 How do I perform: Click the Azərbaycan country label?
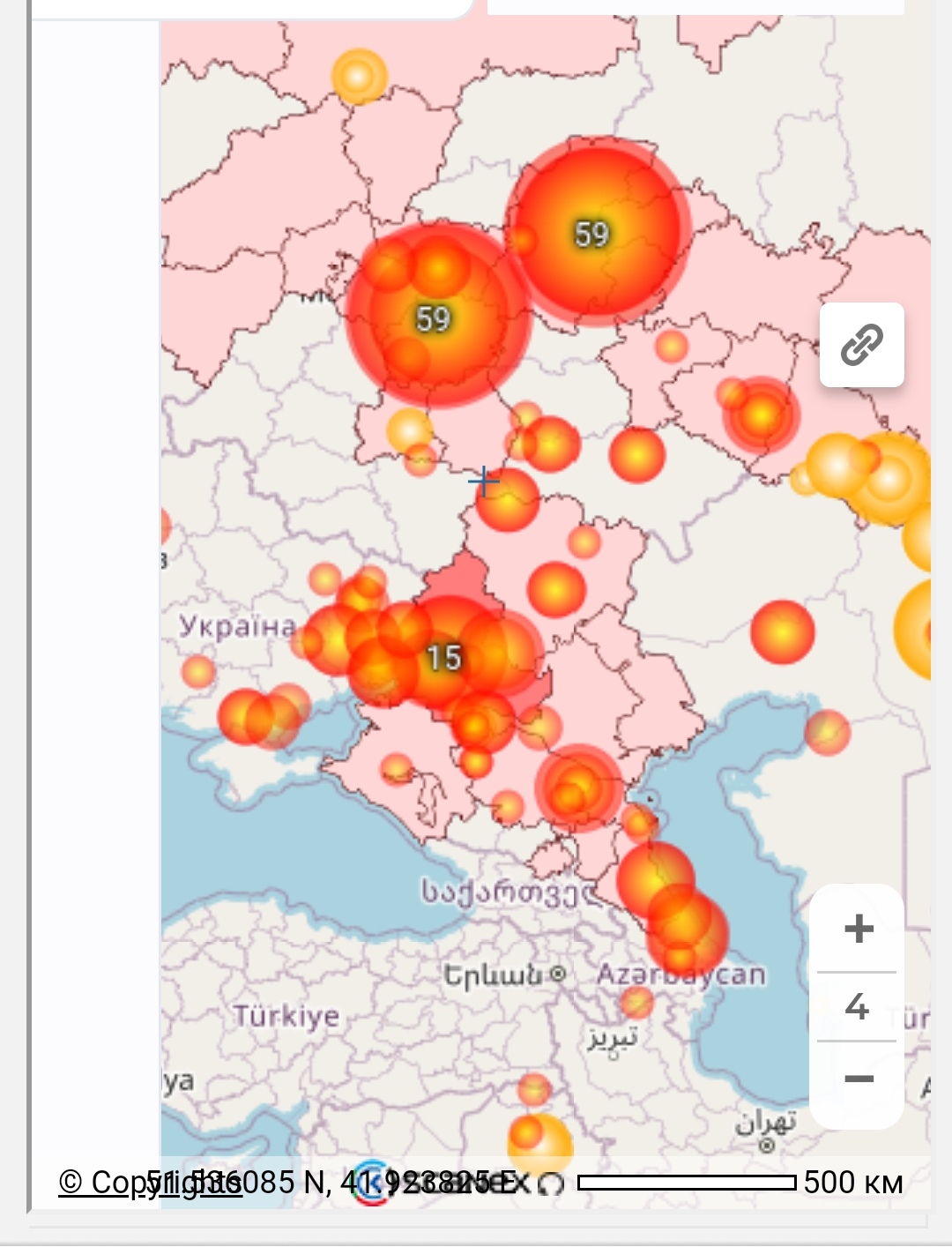point(681,974)
